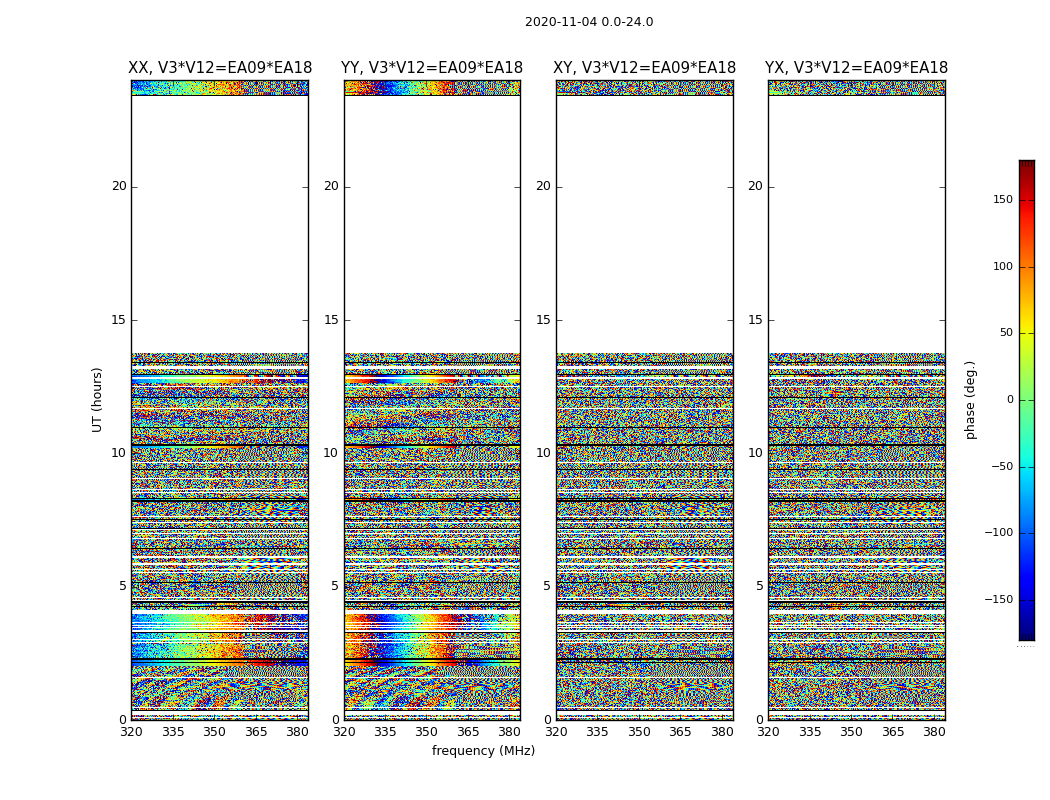Image resolution: width=1050 pixels, height=800 pixels.
Task: Click inside the YY phase waterfall plot
Action: (432, 400)
